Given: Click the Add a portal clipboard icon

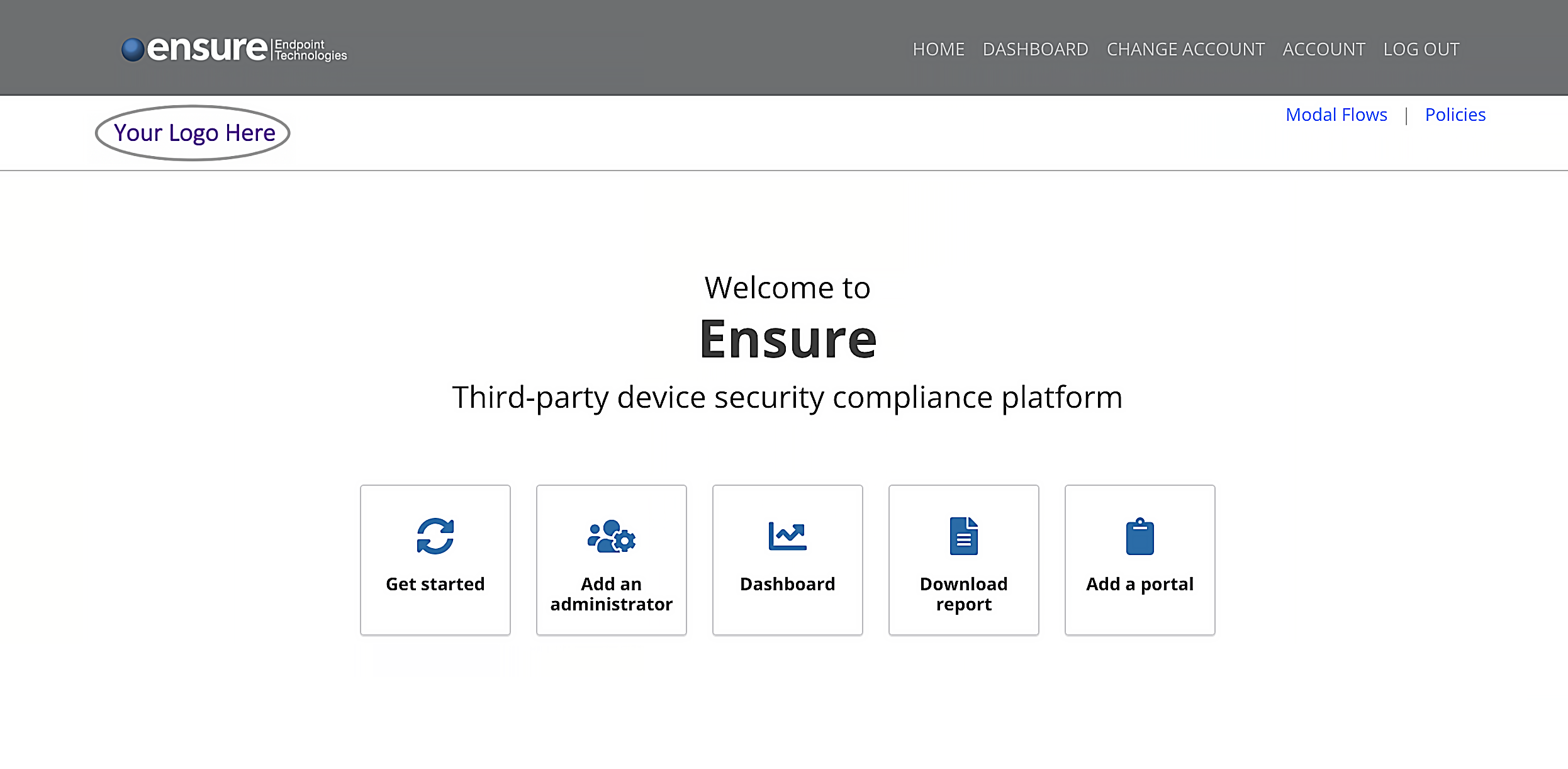Looking at the screenshot, I should [1140, 536].
